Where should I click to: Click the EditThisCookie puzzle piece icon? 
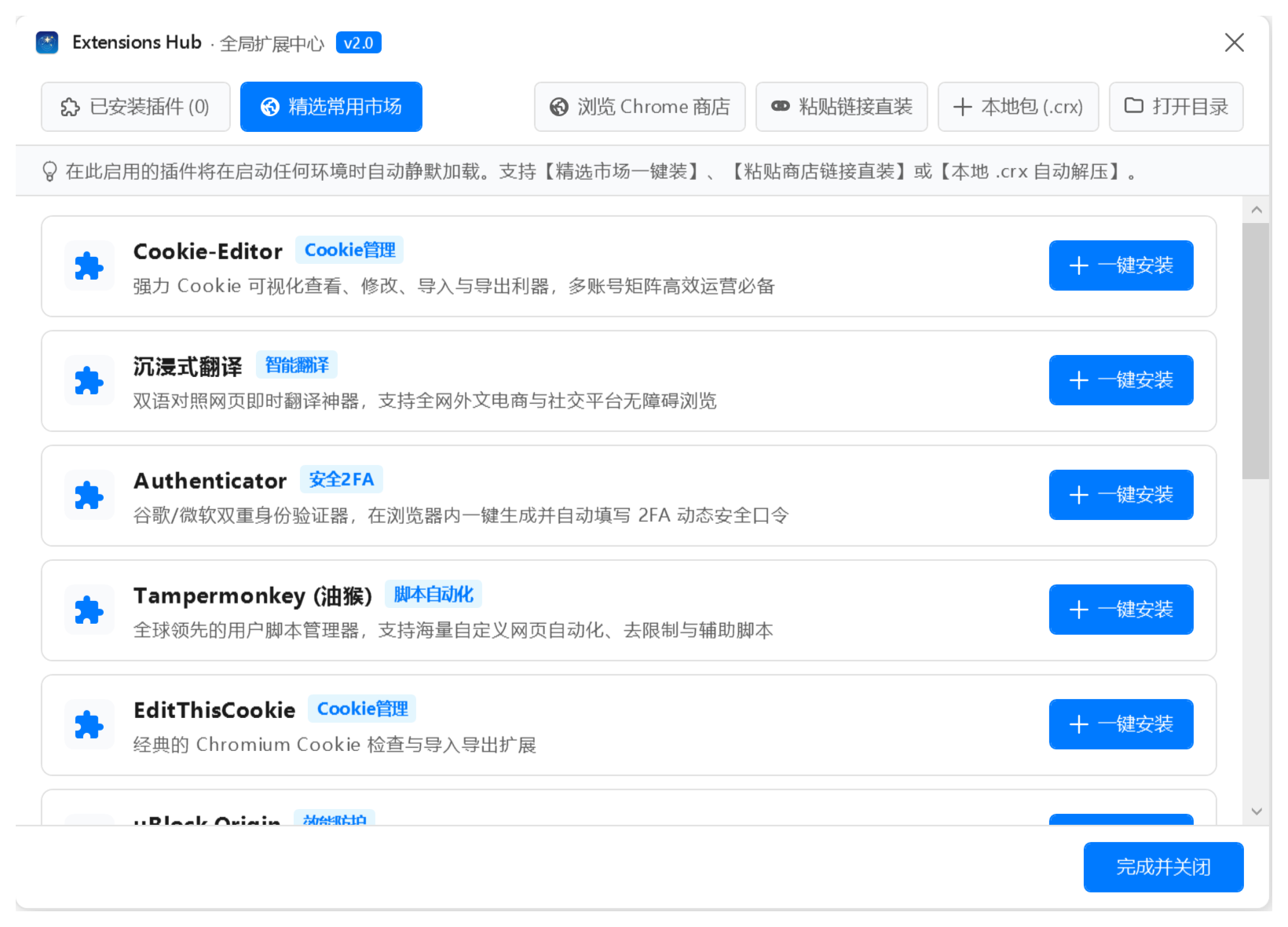click(89, 725)
